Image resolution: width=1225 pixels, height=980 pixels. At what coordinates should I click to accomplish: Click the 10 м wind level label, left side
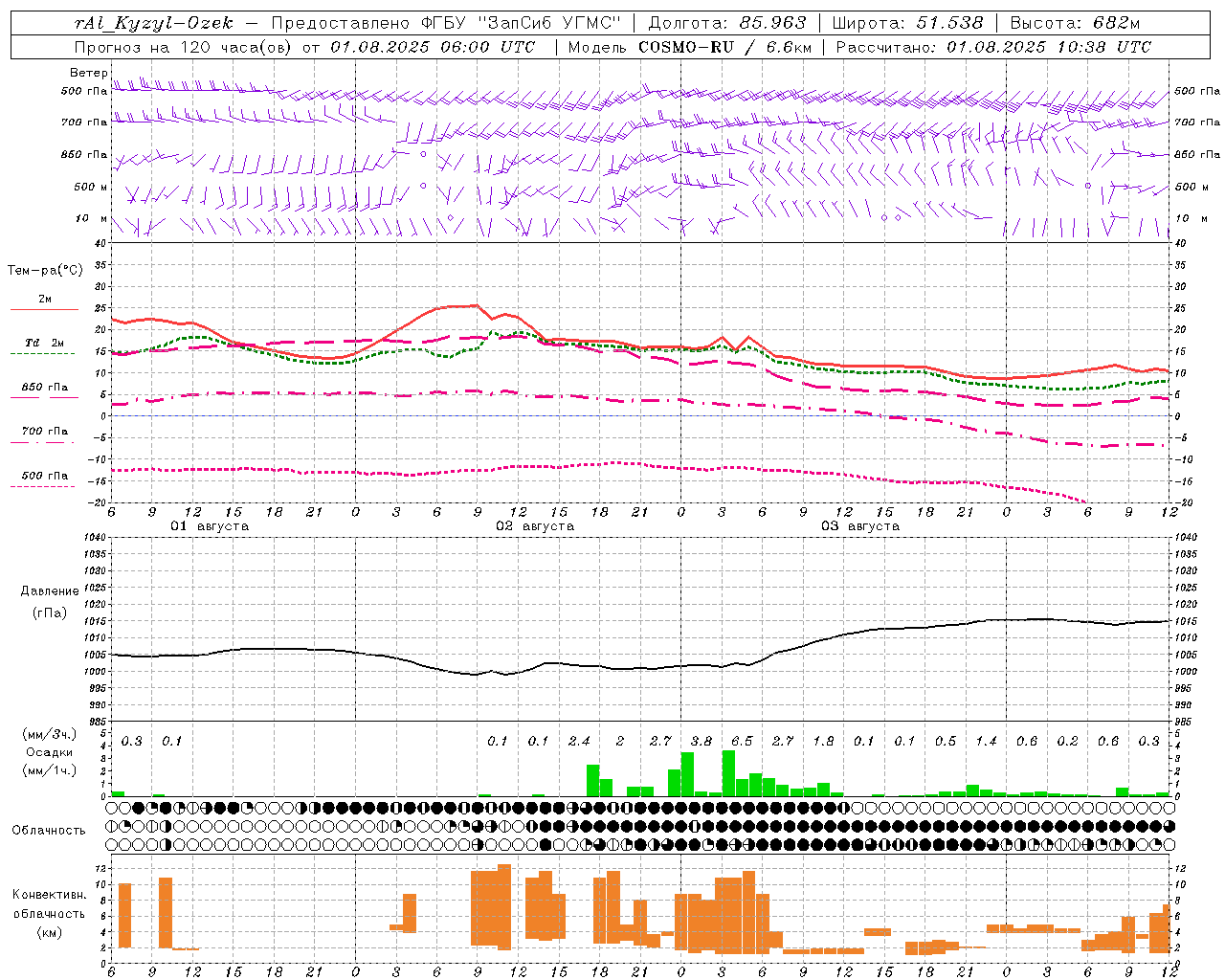coord(91,219)
